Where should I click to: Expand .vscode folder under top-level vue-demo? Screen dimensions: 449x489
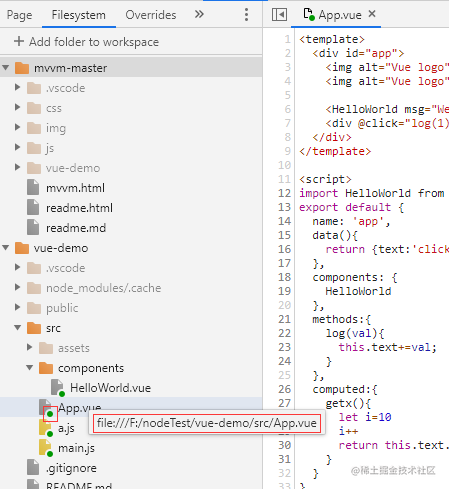(17, 267)
